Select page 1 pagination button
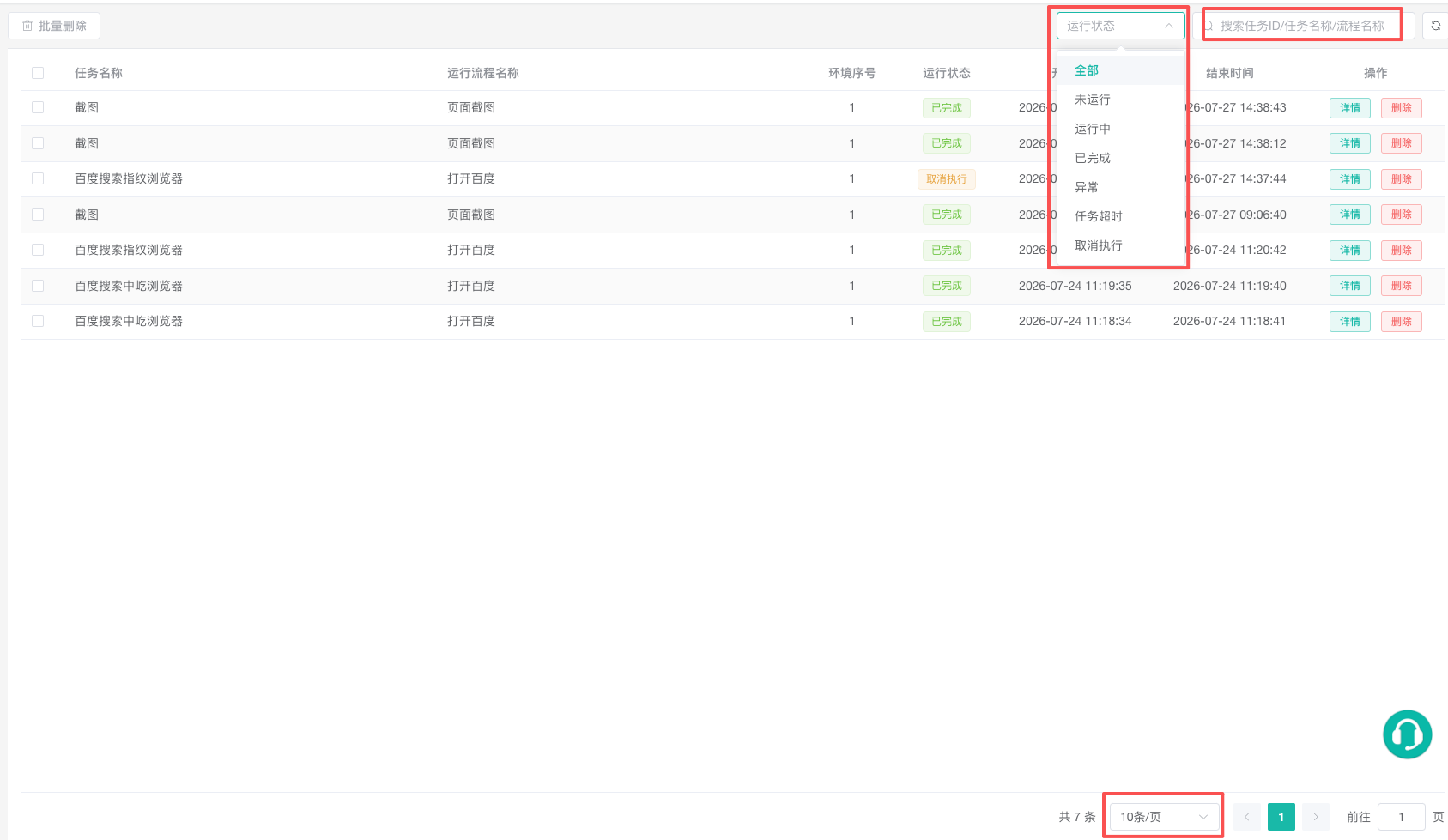 click(1281, 817)
